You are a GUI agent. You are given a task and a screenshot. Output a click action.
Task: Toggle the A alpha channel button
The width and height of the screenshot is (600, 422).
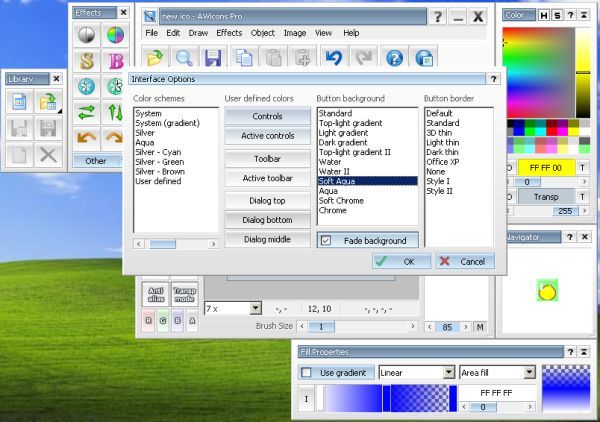click(x=192, y=321)
